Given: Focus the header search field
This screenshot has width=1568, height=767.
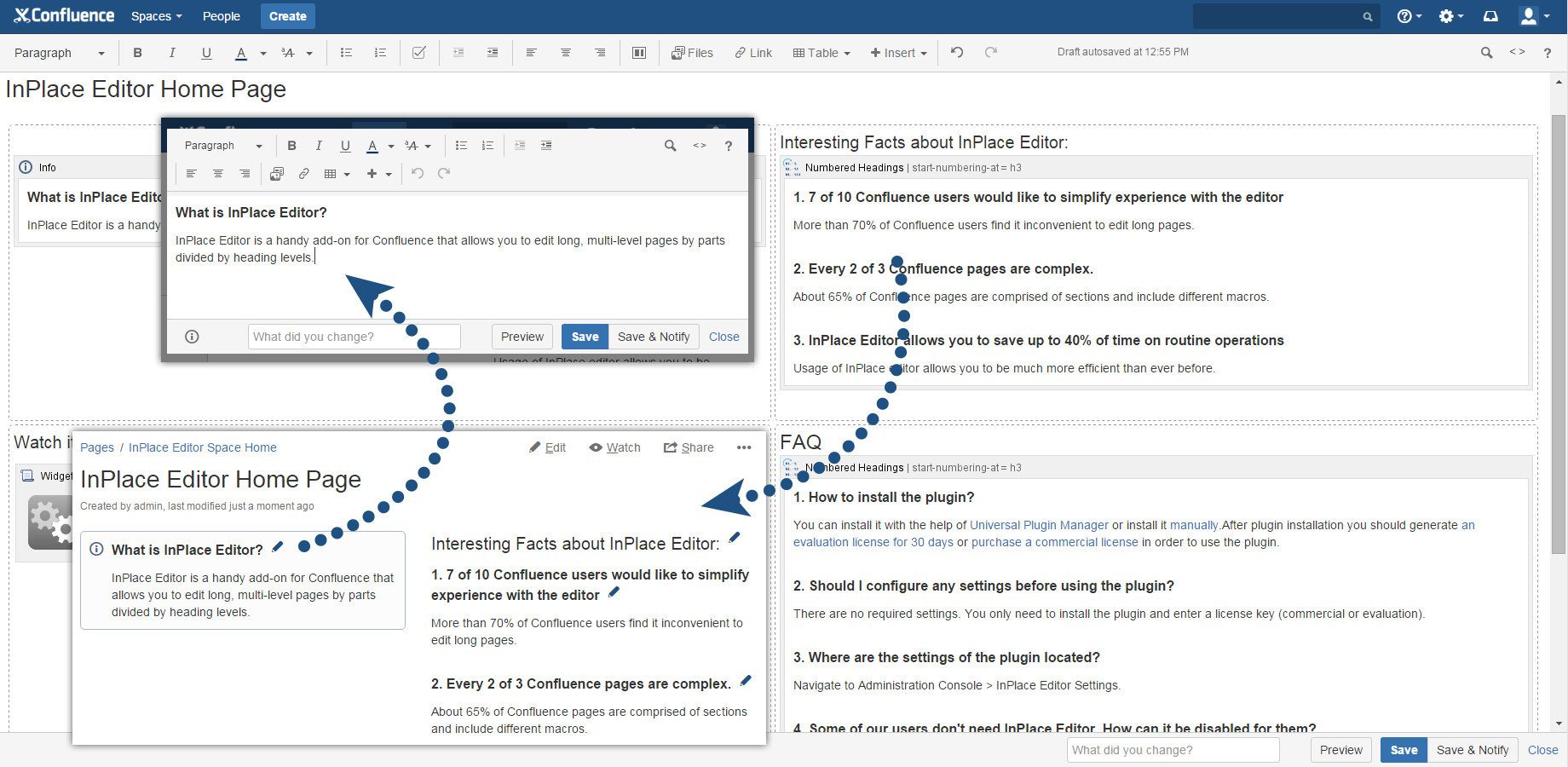Looking at the screenshot, I should point(1285,16).
